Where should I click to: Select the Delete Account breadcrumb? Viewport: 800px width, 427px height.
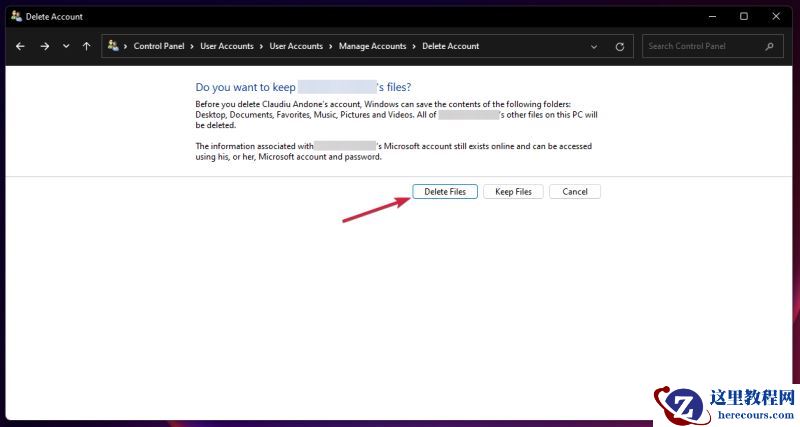coord(451,46)
